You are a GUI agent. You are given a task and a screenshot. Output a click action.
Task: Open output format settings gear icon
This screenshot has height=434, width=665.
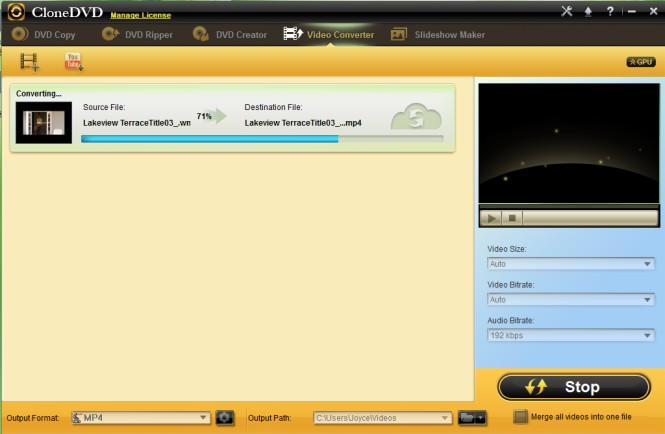coord(224,418)
